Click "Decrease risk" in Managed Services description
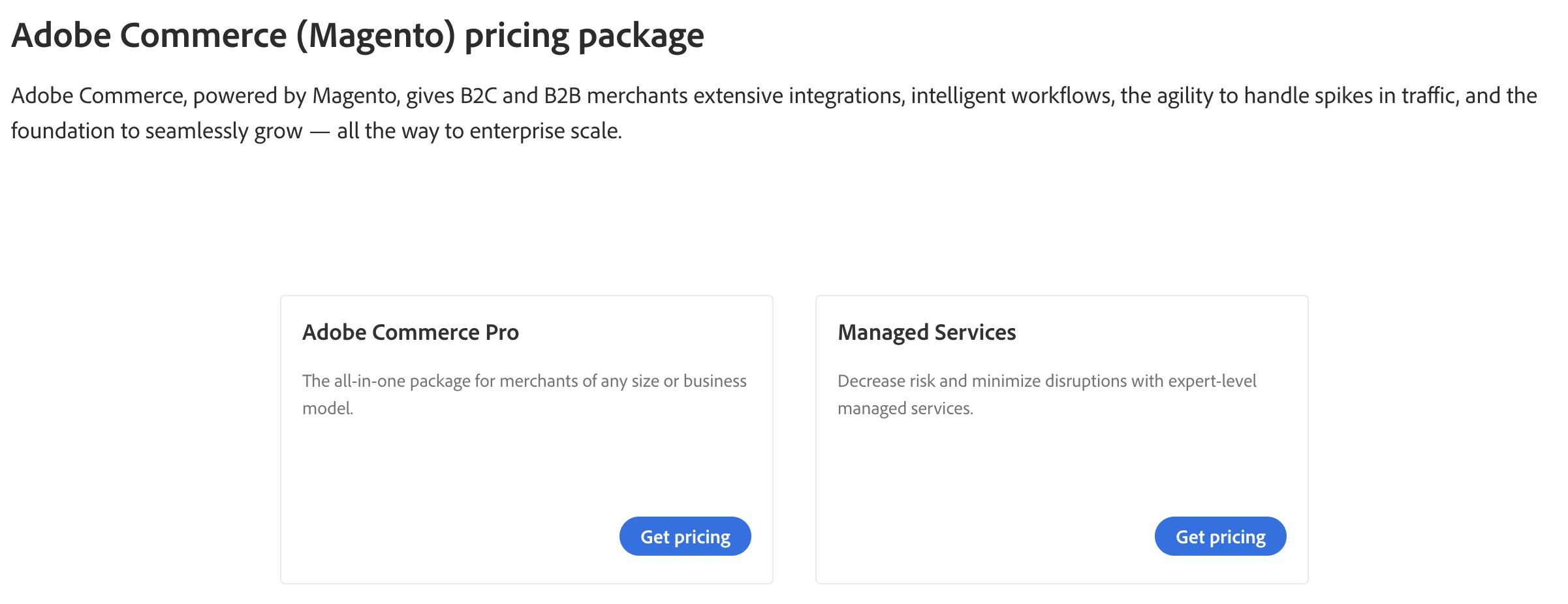Image resolution: width=1568 pixels, height=604 pixels. 886,381
